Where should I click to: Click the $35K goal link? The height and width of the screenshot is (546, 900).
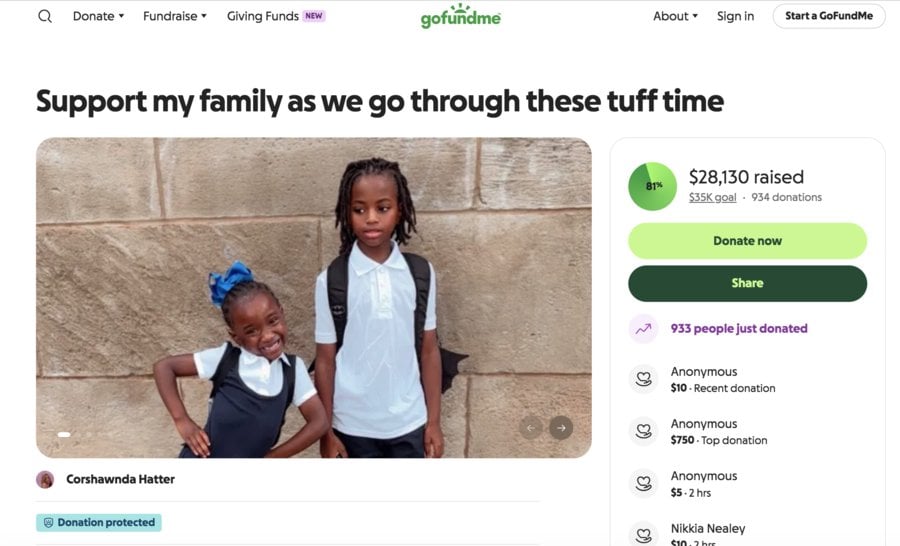click(712, 198)
